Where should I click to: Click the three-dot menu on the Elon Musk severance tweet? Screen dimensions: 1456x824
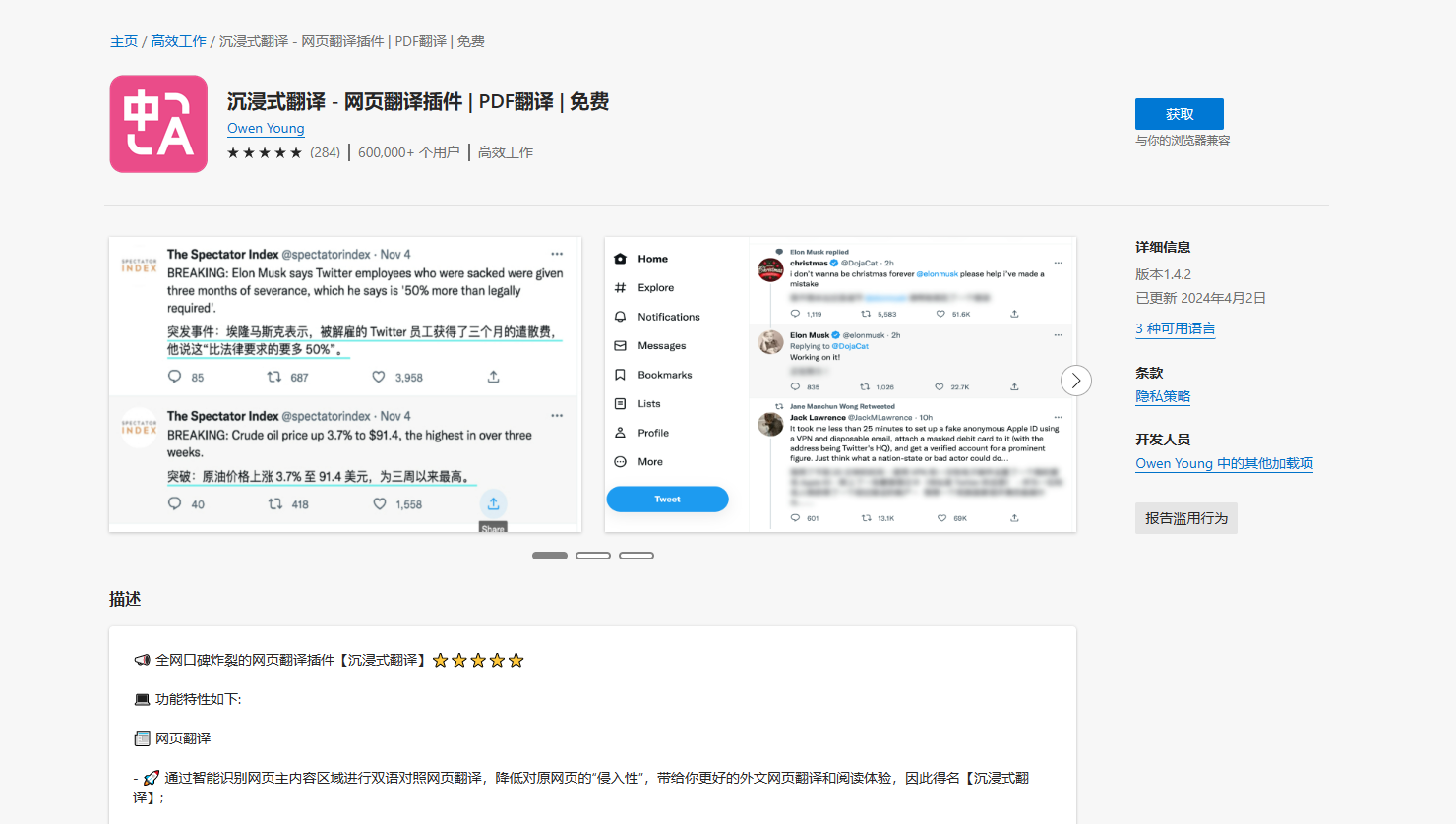click(x=557, y=254)
